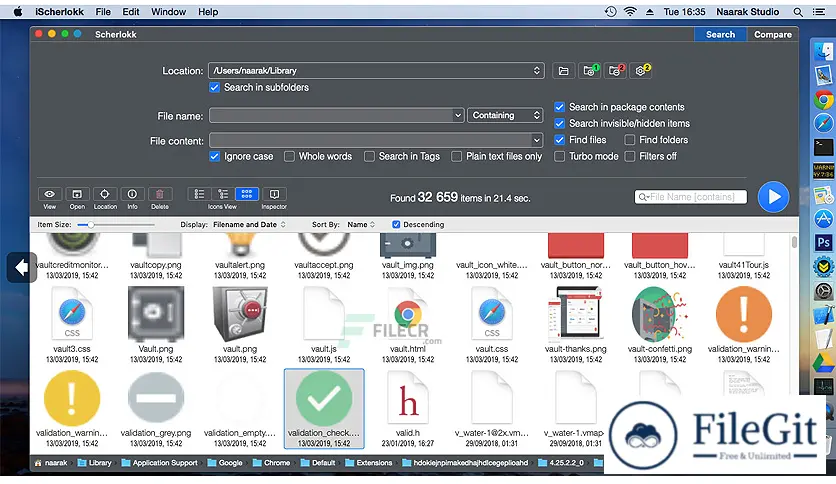This screenshot has height=484, width=836.
Task: Select the Icons View mode button
Action: tap(247, 194)
